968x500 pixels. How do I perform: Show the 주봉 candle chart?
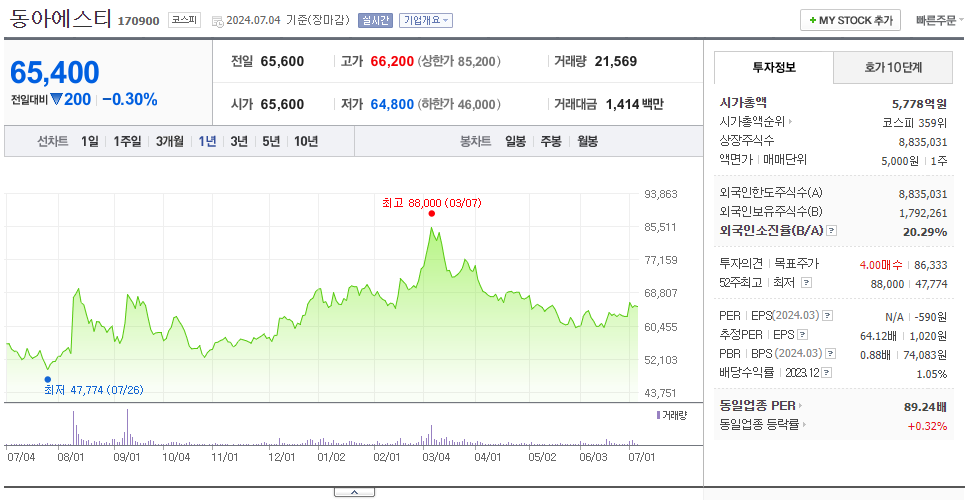[x=551, y=141]
